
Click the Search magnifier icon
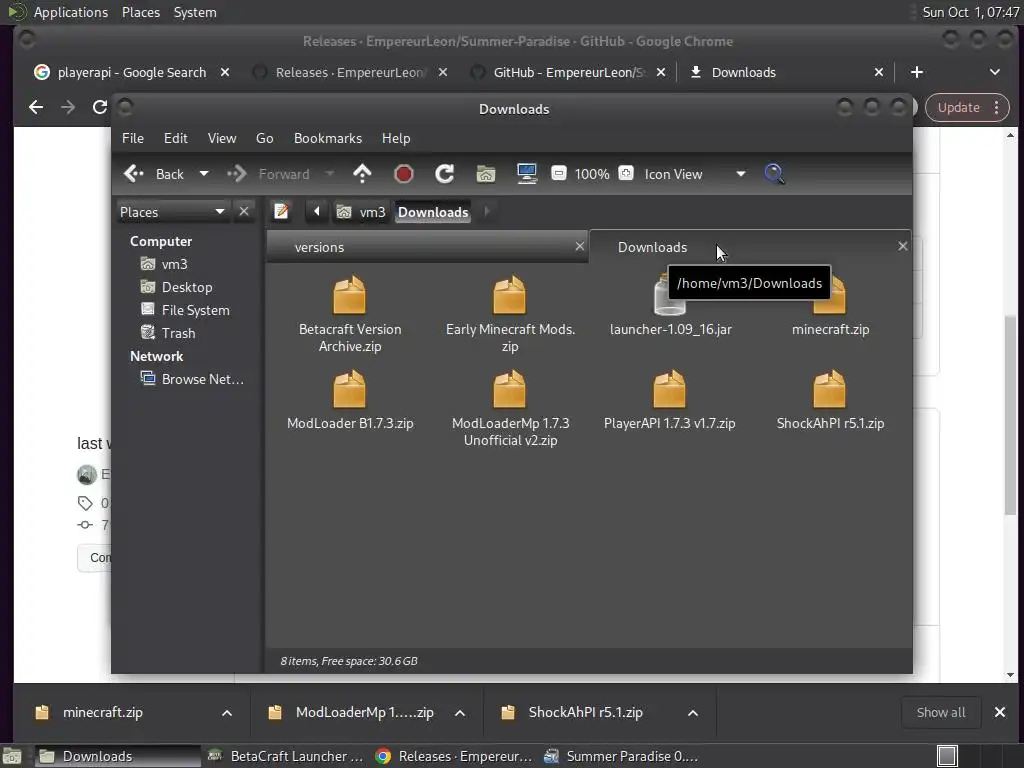click(775, 174)
